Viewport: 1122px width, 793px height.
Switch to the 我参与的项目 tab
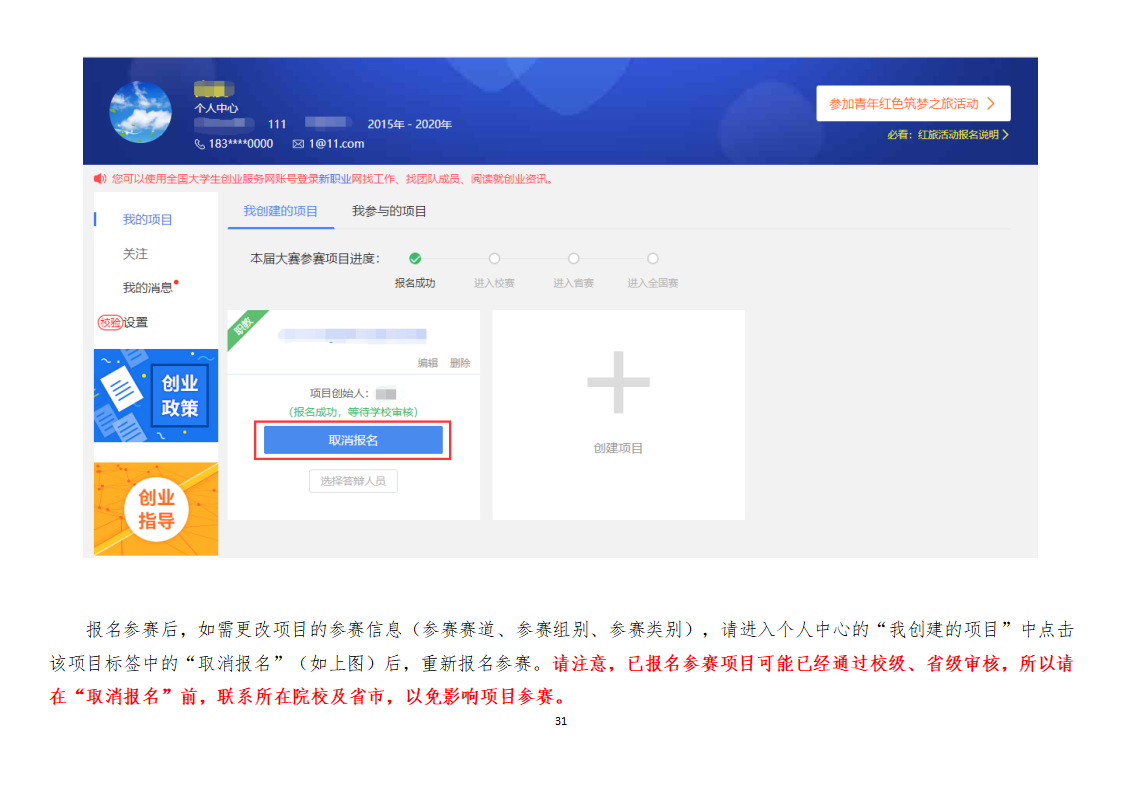(x=389, y=211)
